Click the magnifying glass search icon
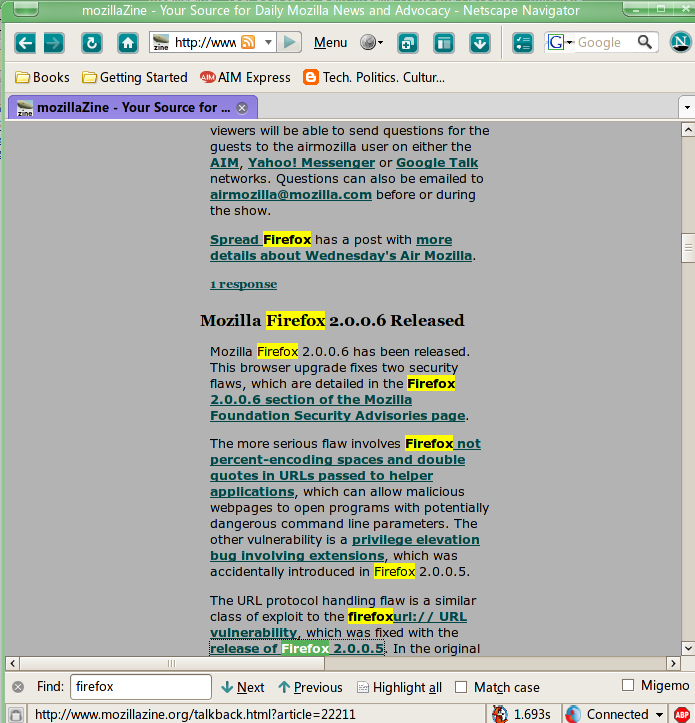The width and height of the screenshot is (695, 723). tap(645, 42)
